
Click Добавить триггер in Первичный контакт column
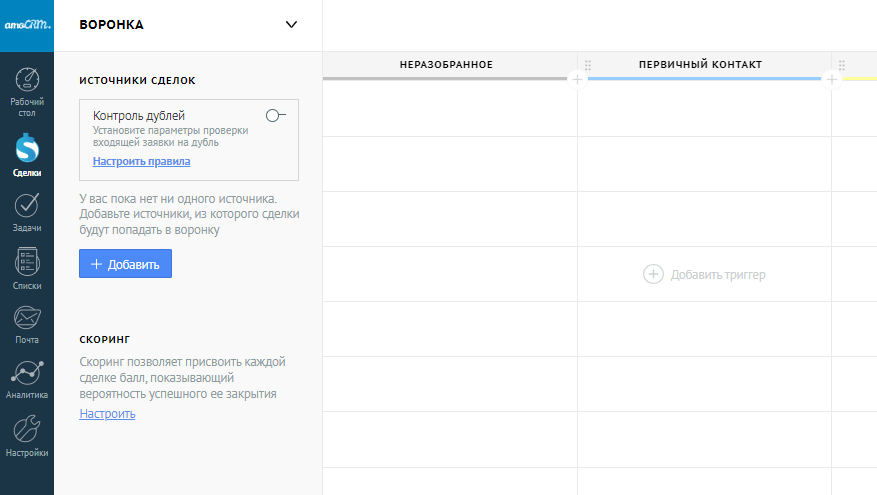(705, 274)
